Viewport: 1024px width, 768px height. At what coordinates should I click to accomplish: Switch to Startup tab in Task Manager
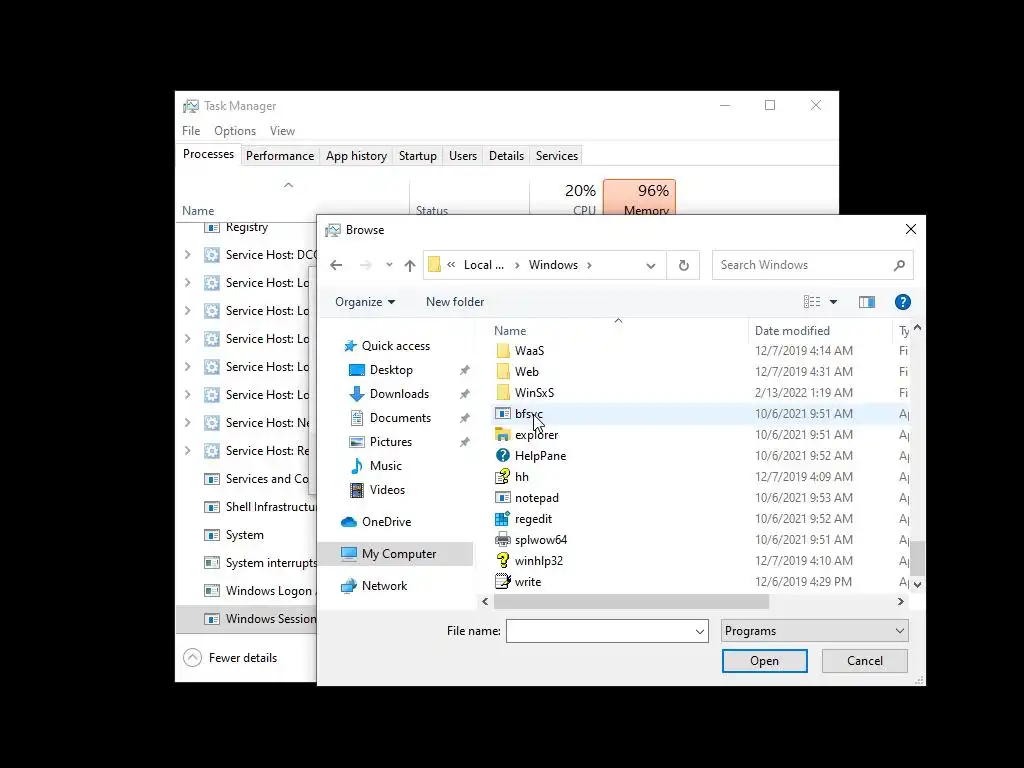[418, 156]
